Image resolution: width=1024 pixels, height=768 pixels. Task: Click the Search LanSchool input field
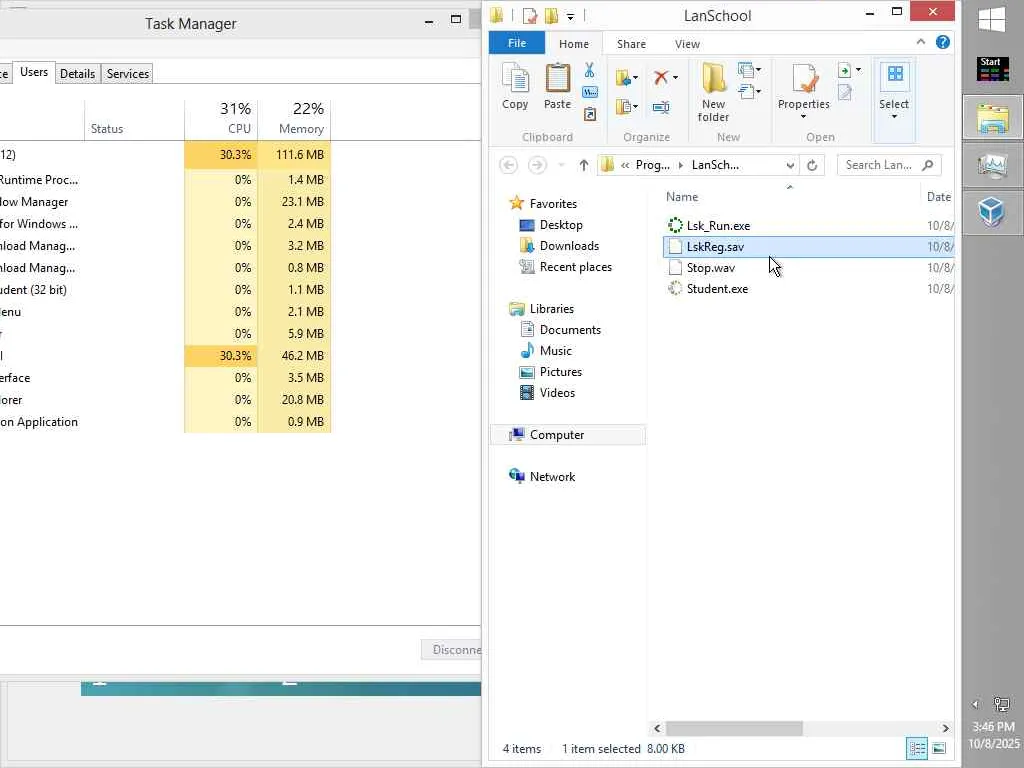coord(889,165)
